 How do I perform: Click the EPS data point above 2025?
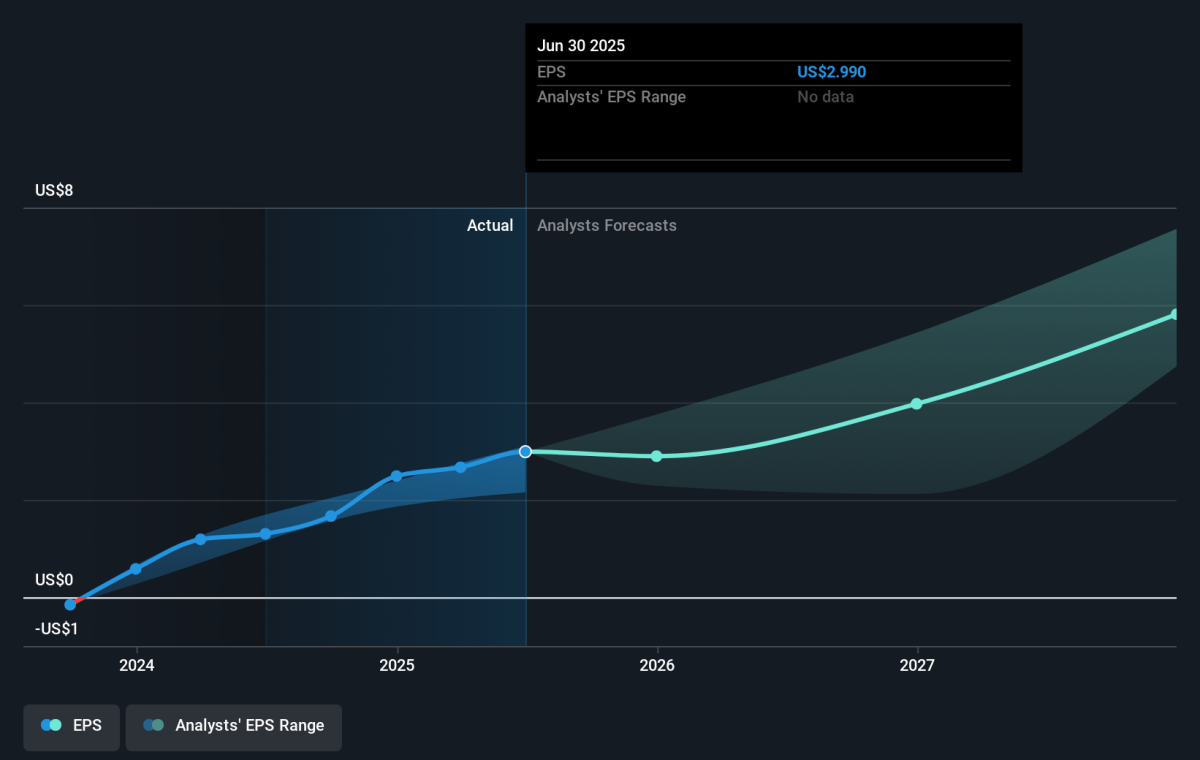tap(396, 476)
